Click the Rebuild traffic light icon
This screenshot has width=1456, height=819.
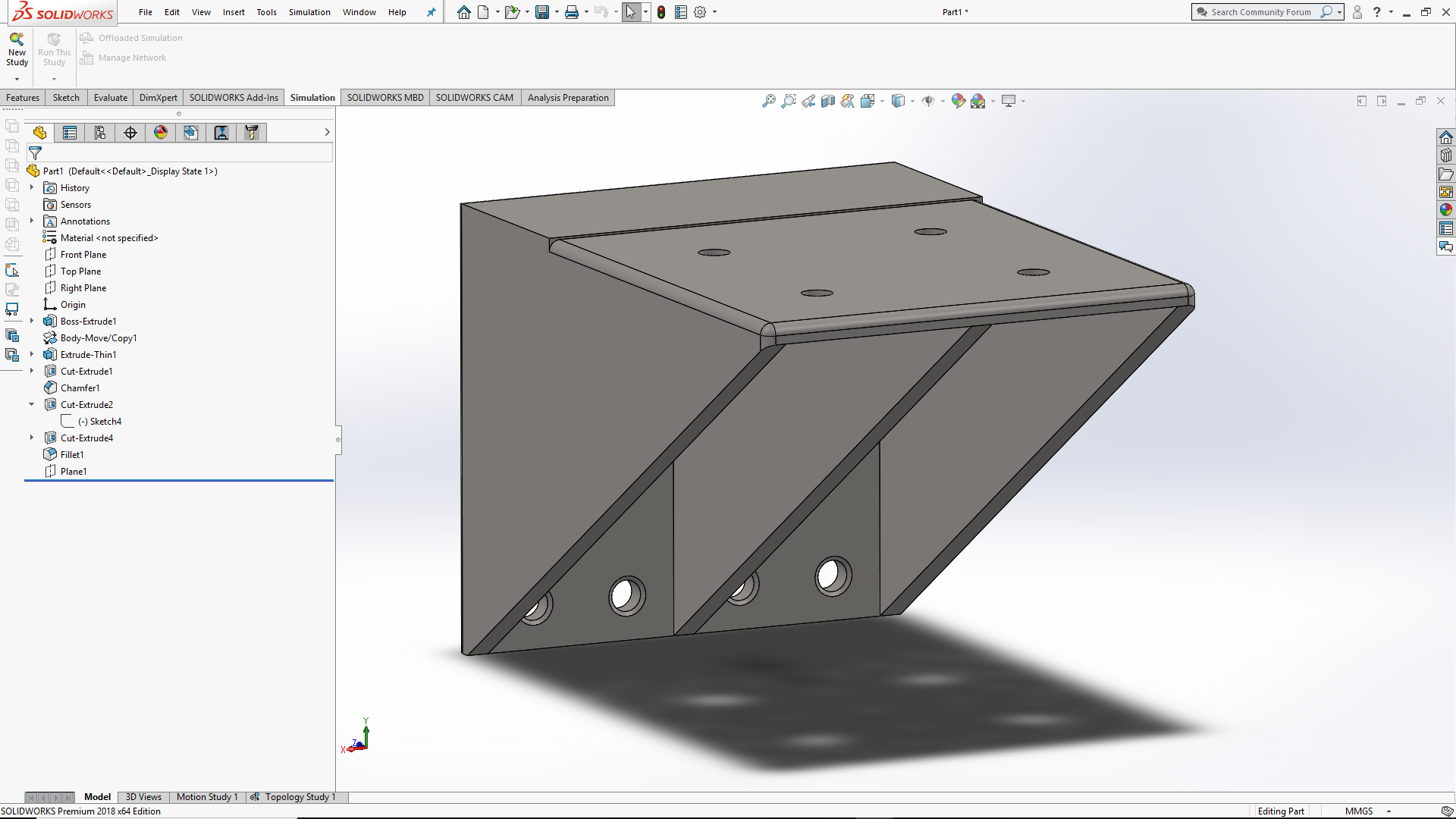tap(661, 12)
